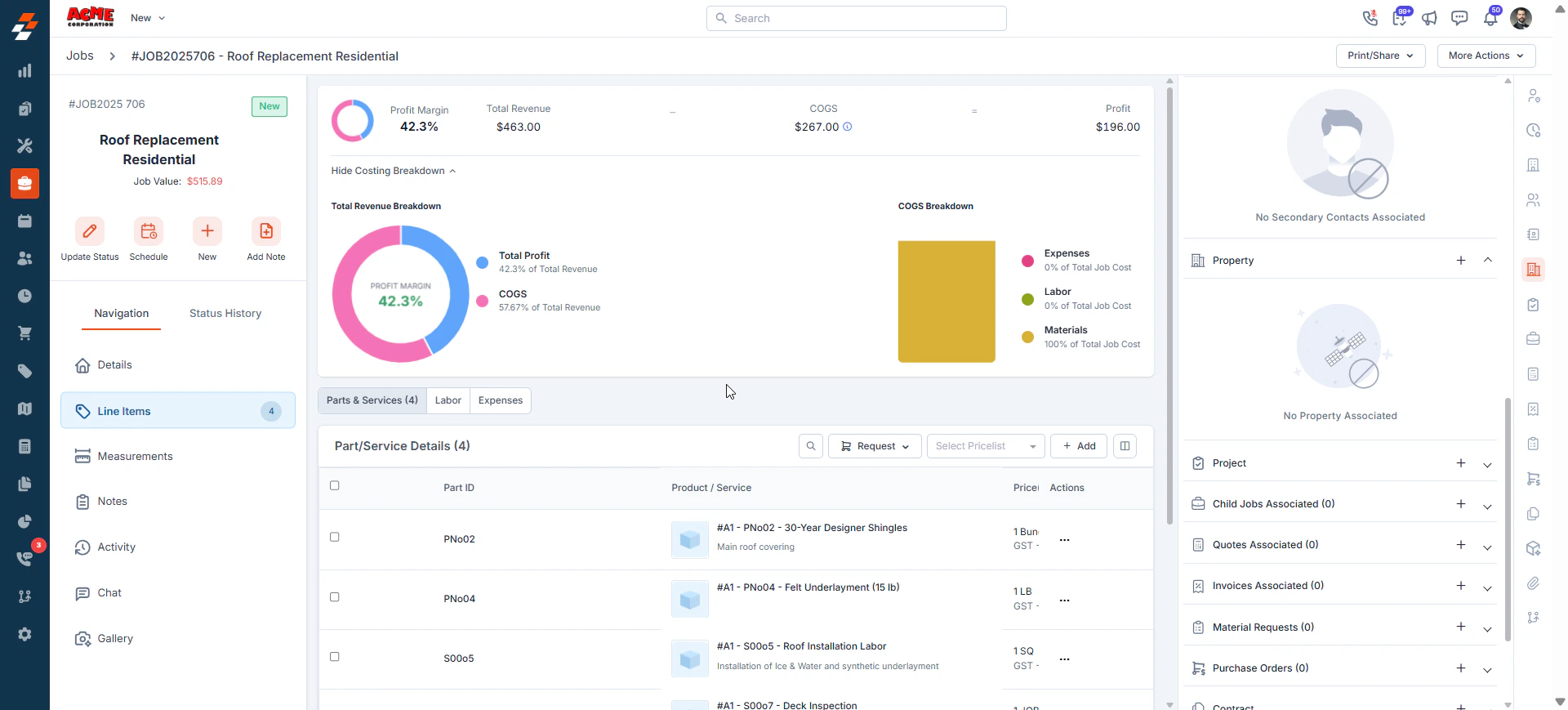Expand the Quotes Associated section chevron
The width and height of the screenshot is (1568, 710).
(x=1488, y=546)
